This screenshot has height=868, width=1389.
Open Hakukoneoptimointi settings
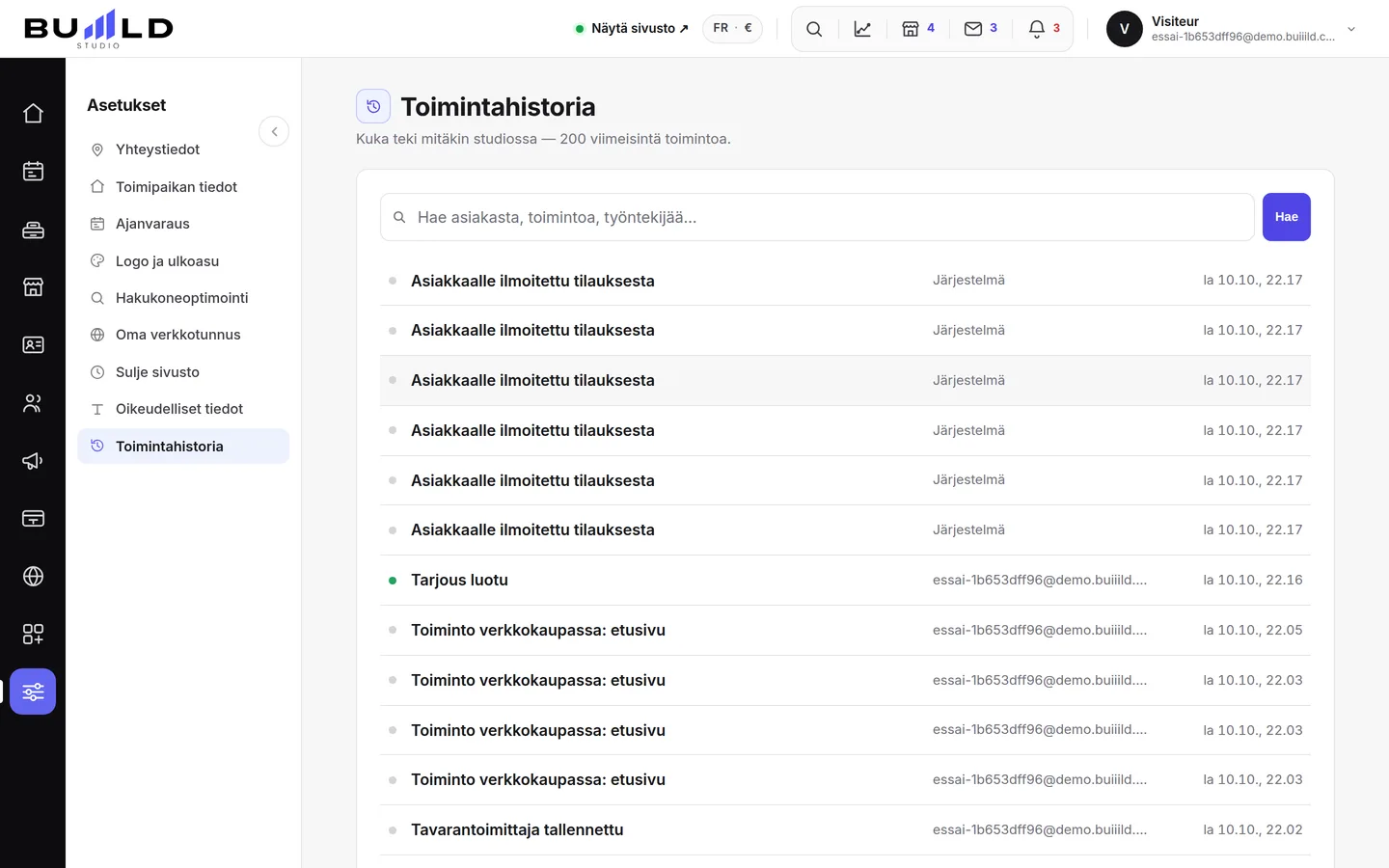[183, 298]
